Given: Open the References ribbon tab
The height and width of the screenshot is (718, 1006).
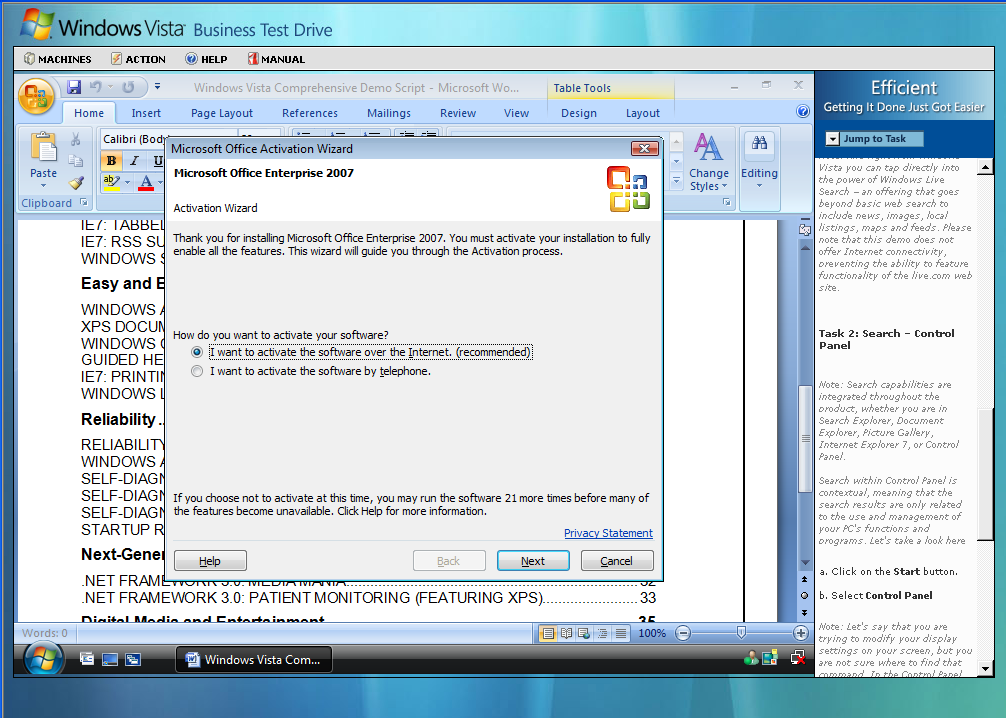Looking at the screenshot, I should coord(310,113).
